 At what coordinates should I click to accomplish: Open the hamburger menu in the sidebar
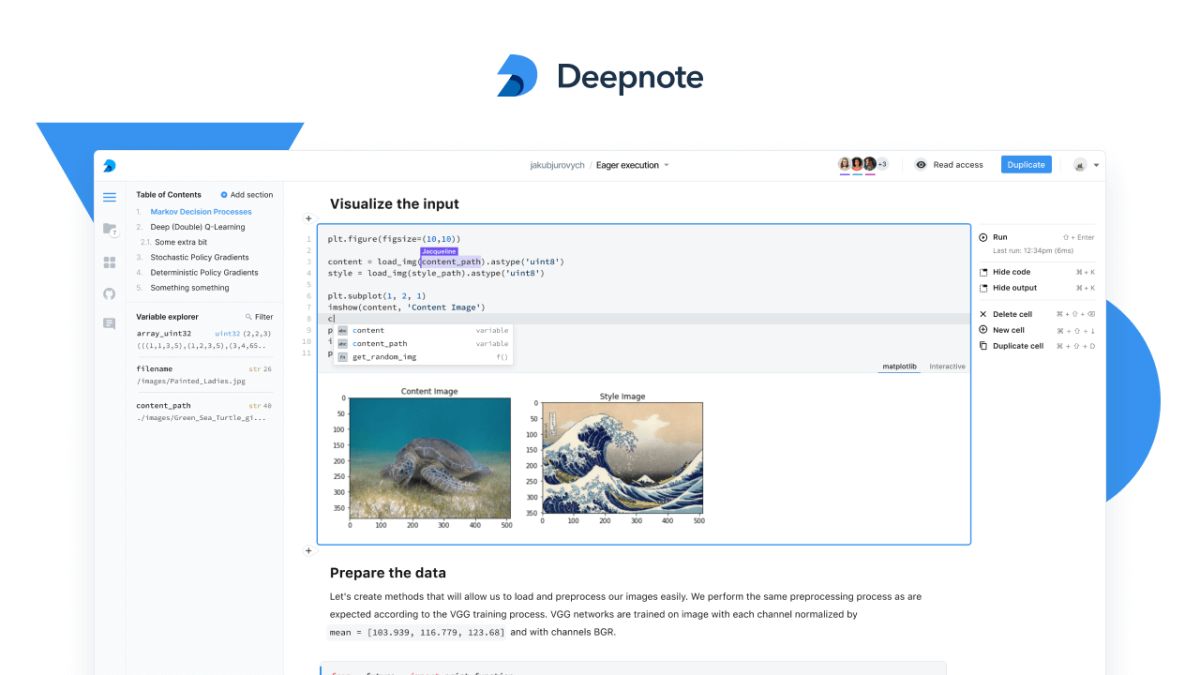click(x=110, y=197)
